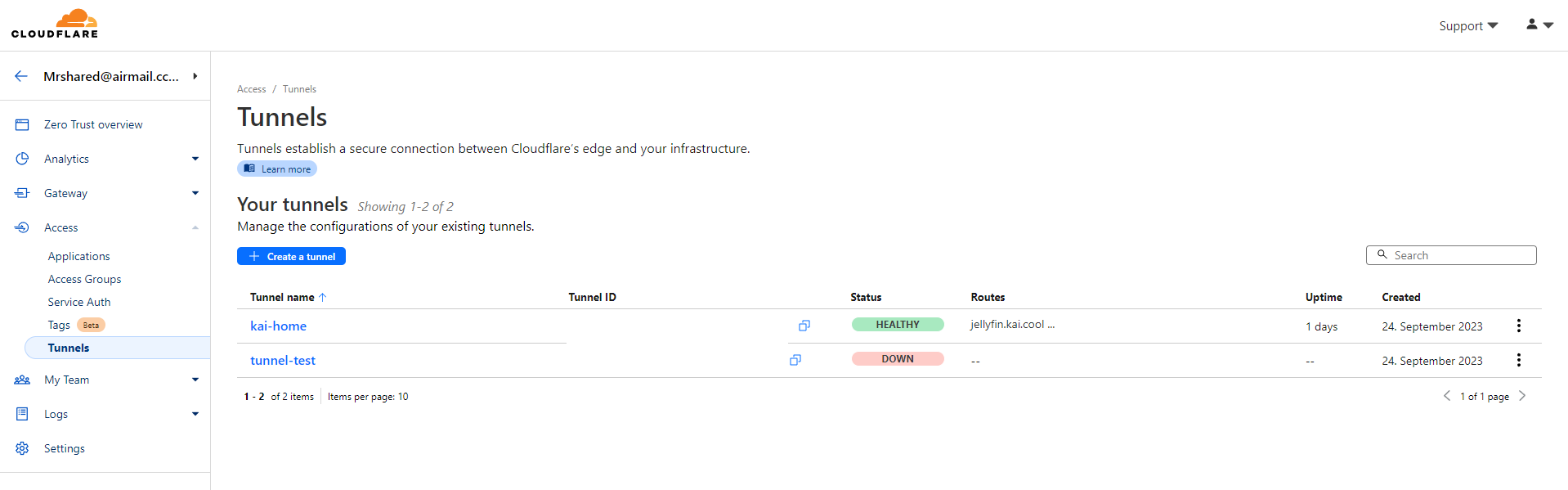Open Service Auth in the sidebar
Image resolution: width=1568 pixels, height=490 pixels.
[x=78, y=302]
